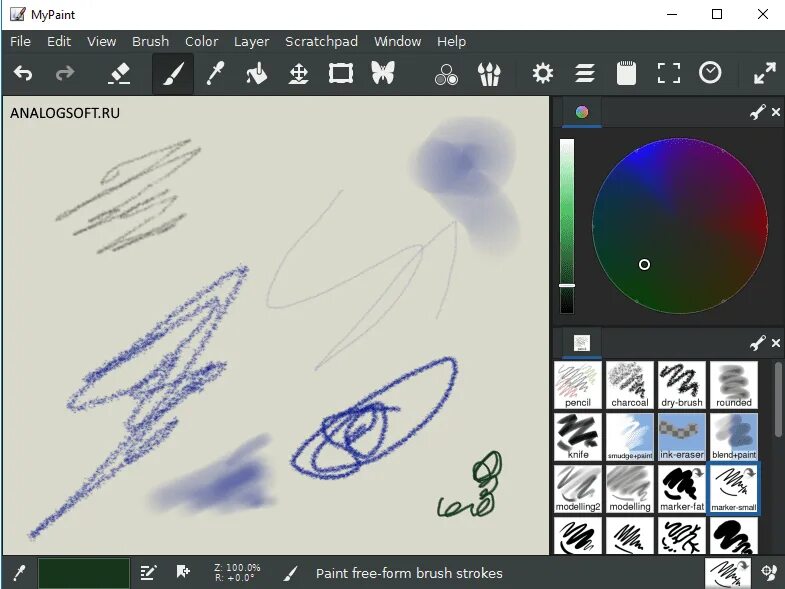
Task: Switch to the color wheel tab
Action: (582, 112)
